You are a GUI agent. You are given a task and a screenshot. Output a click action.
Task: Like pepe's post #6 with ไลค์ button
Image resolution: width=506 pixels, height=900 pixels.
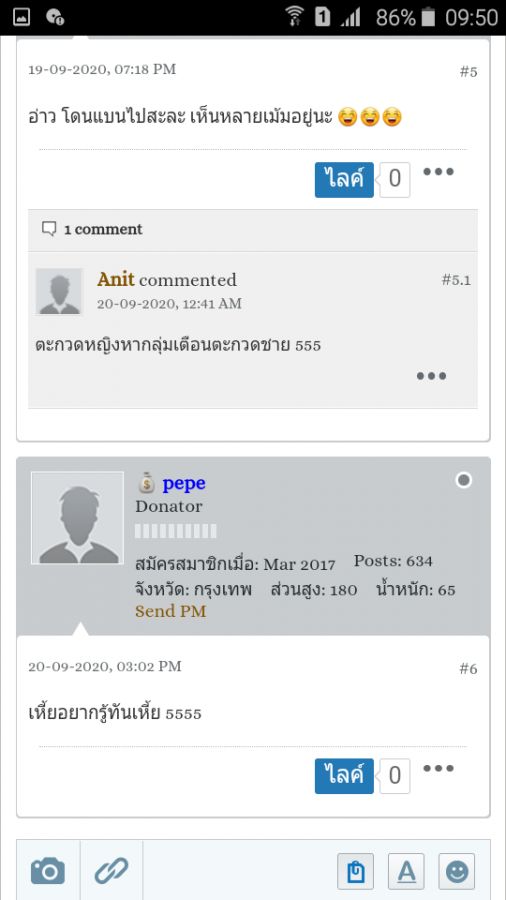tap(344, 776)
